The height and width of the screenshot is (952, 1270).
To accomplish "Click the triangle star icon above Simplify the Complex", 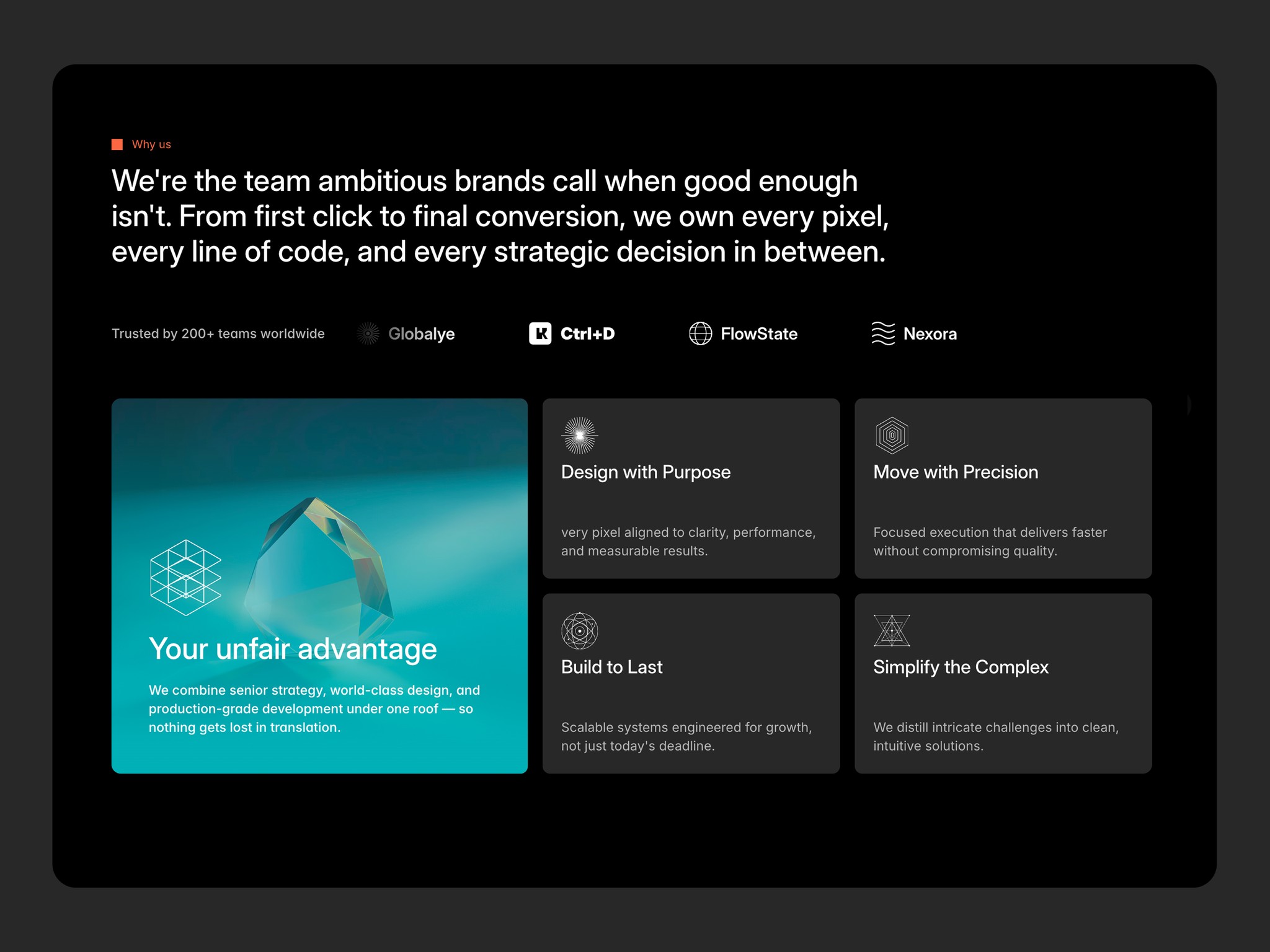I will coord(892,631).
